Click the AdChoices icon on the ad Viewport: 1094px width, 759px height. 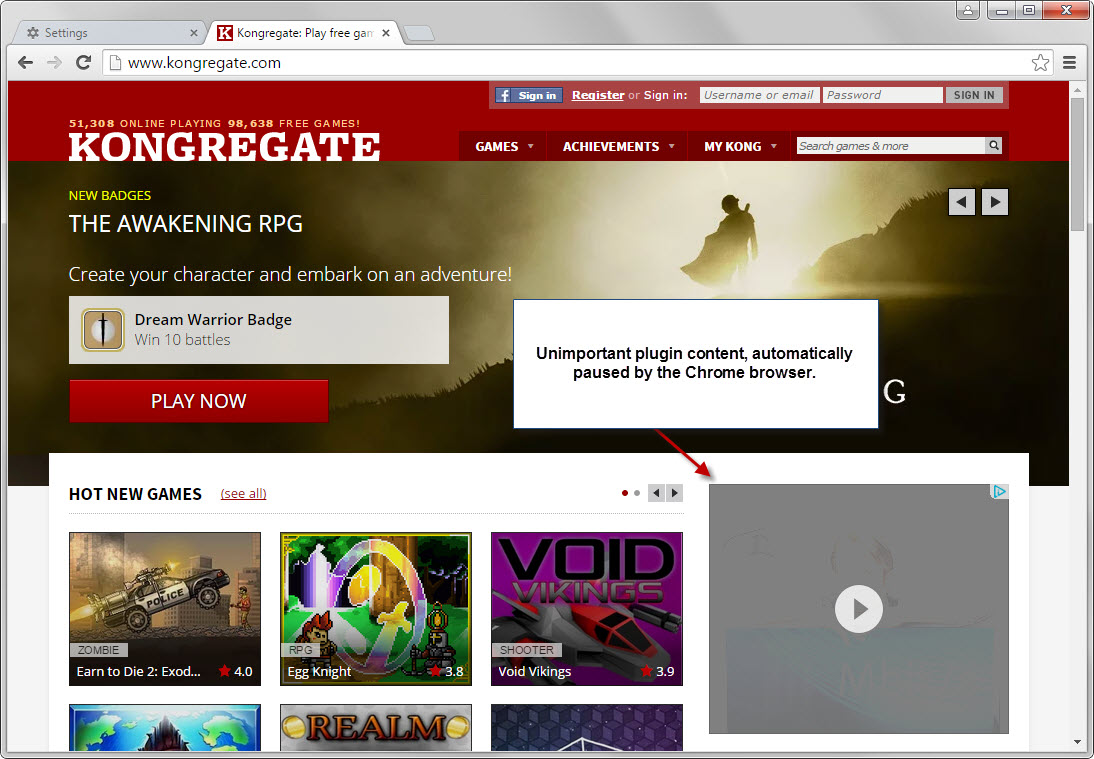click(x=1000, y=492)
